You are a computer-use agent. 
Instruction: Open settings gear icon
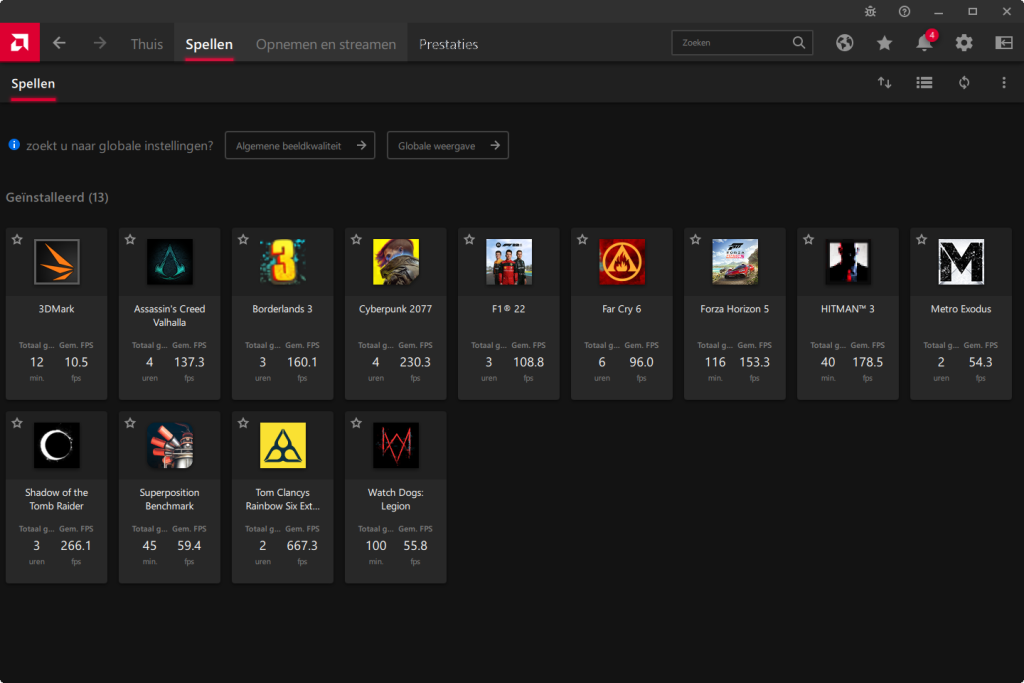click(964, 43)
